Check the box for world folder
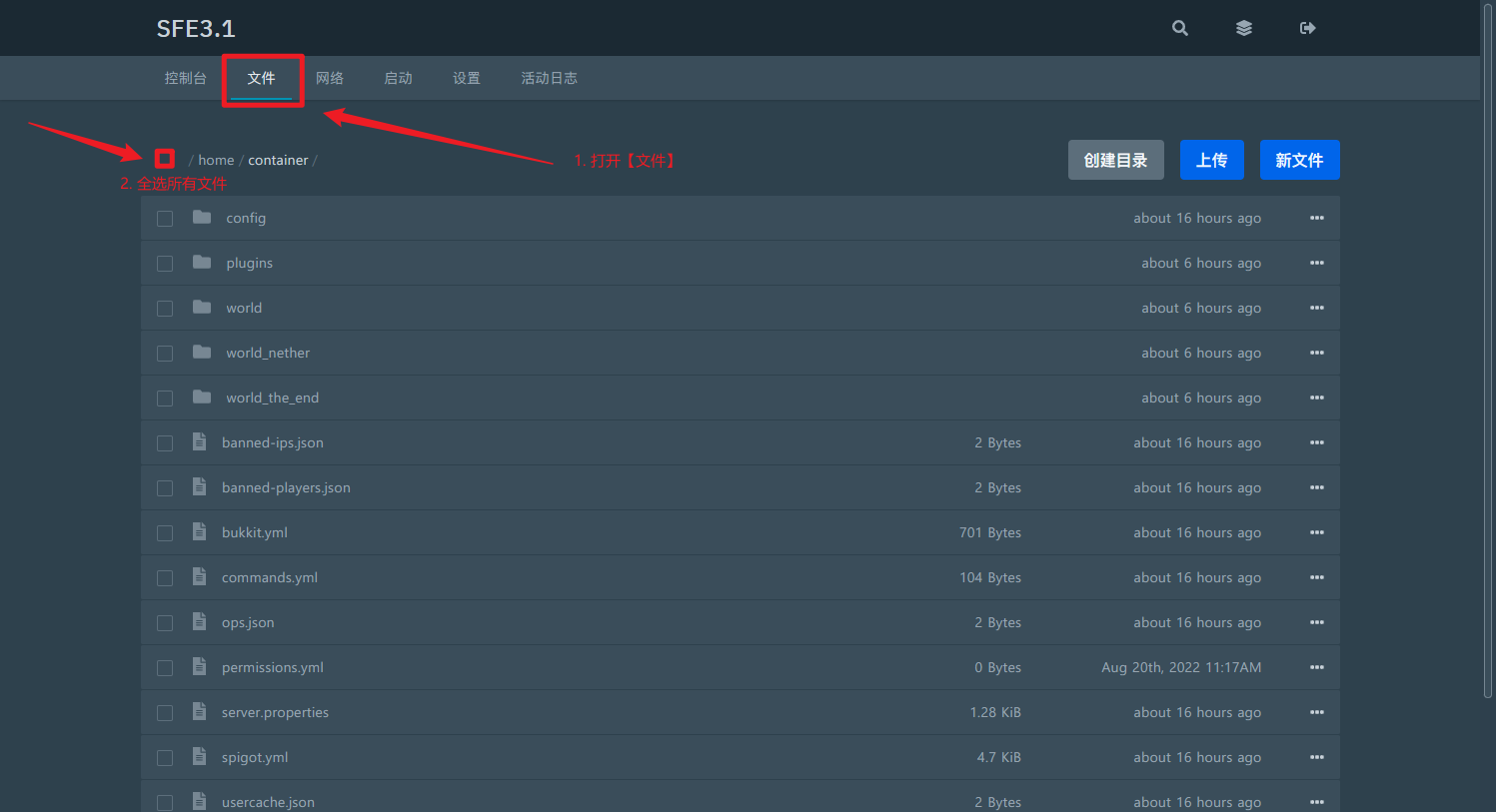The height and width of the screenshot is (812, 1496). (165, 309)
